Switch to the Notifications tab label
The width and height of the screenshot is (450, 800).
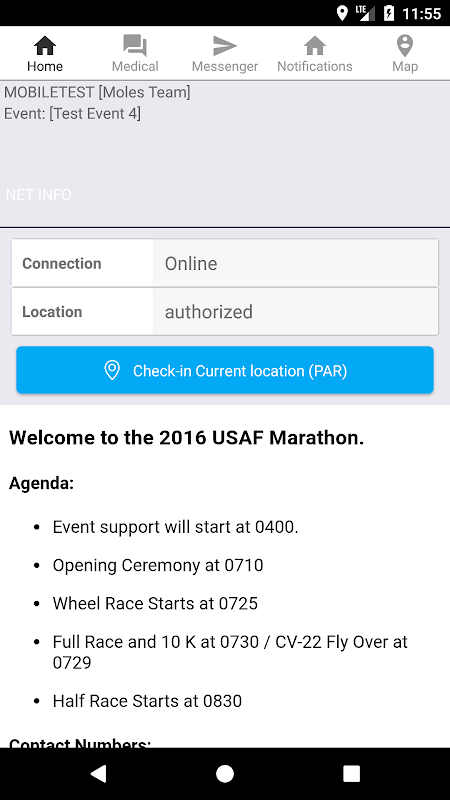click(x=315, y=66)
